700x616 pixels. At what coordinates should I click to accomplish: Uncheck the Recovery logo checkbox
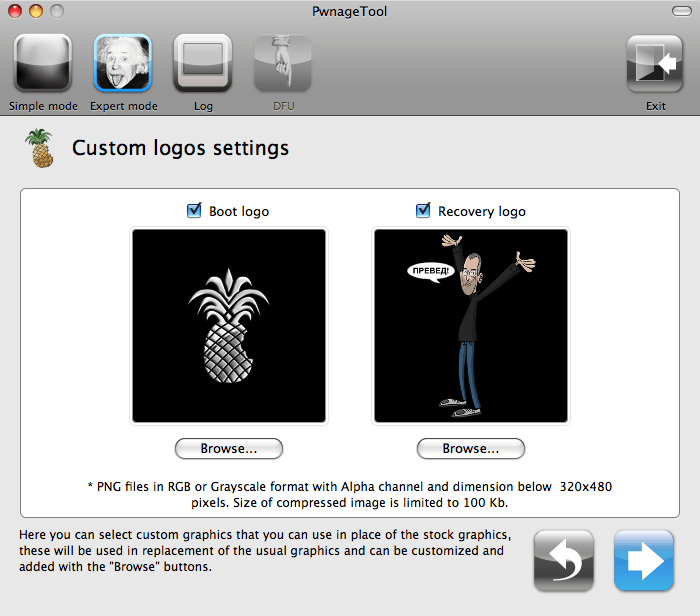click(x=423, y=210)
